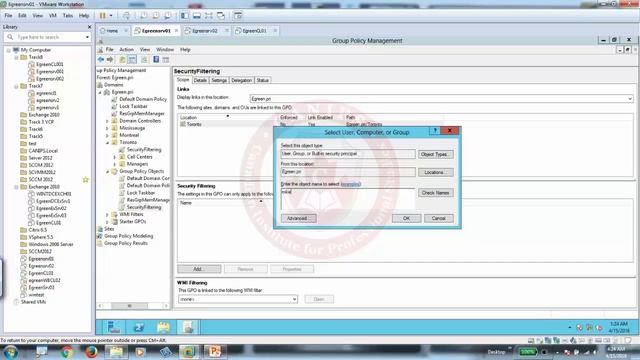Image resolution: width=640 pixels, height=360 pixels.
Task: Click the manage snapshots toolbar icon
Action: click(168, 16)
